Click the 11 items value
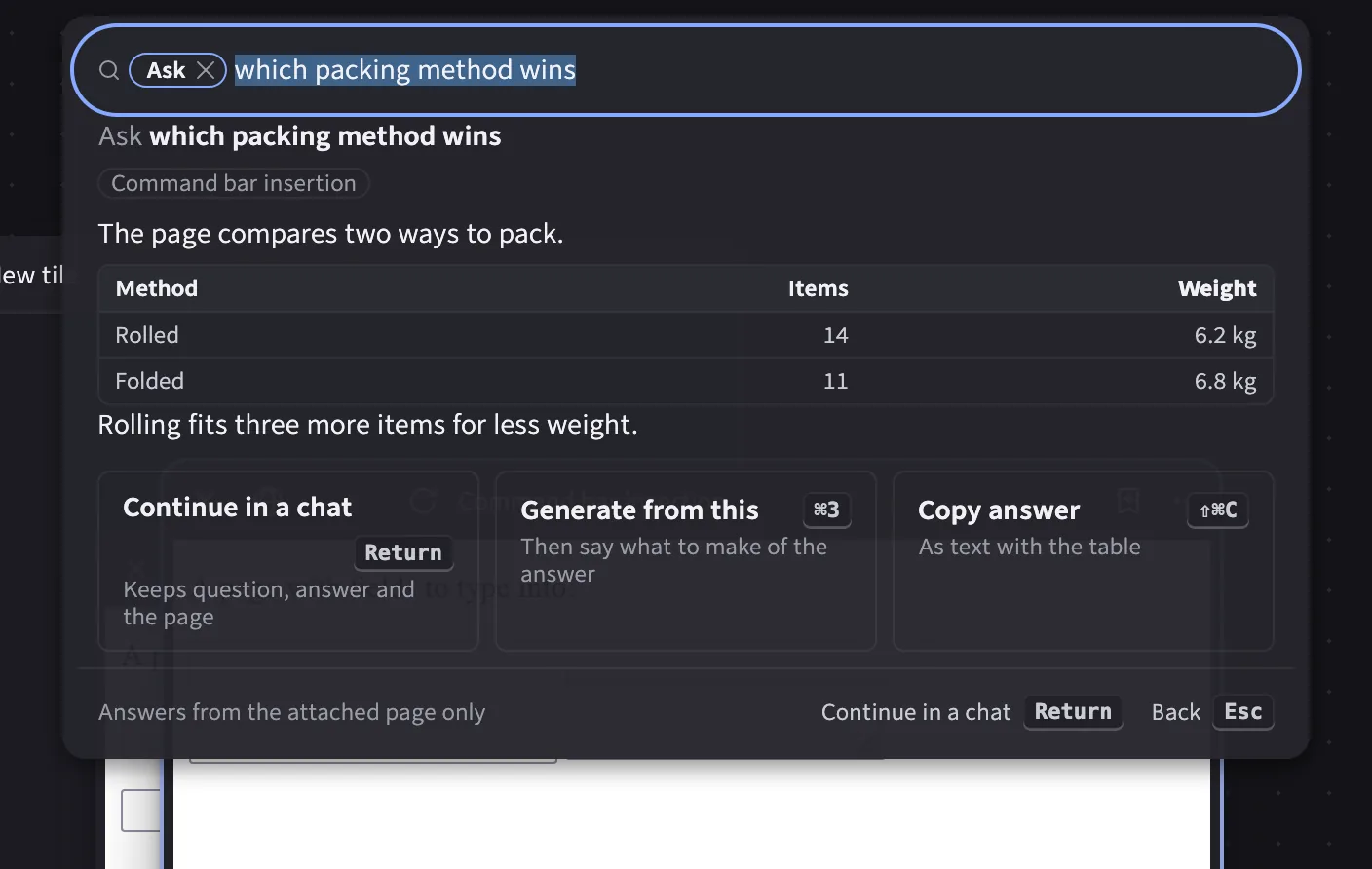The width and height of the screenshot is (1372, 869). point(836,381)
